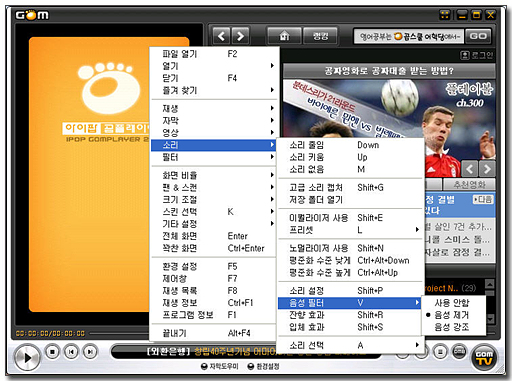Click the playback seek bar

pos(119,333)
